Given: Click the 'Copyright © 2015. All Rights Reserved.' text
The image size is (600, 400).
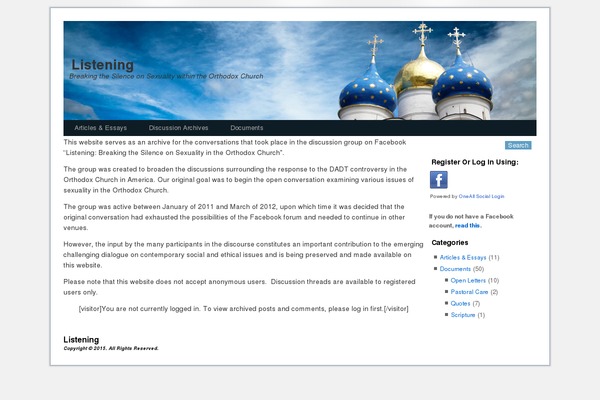Looking at the screenshot, I should point(111,348).
